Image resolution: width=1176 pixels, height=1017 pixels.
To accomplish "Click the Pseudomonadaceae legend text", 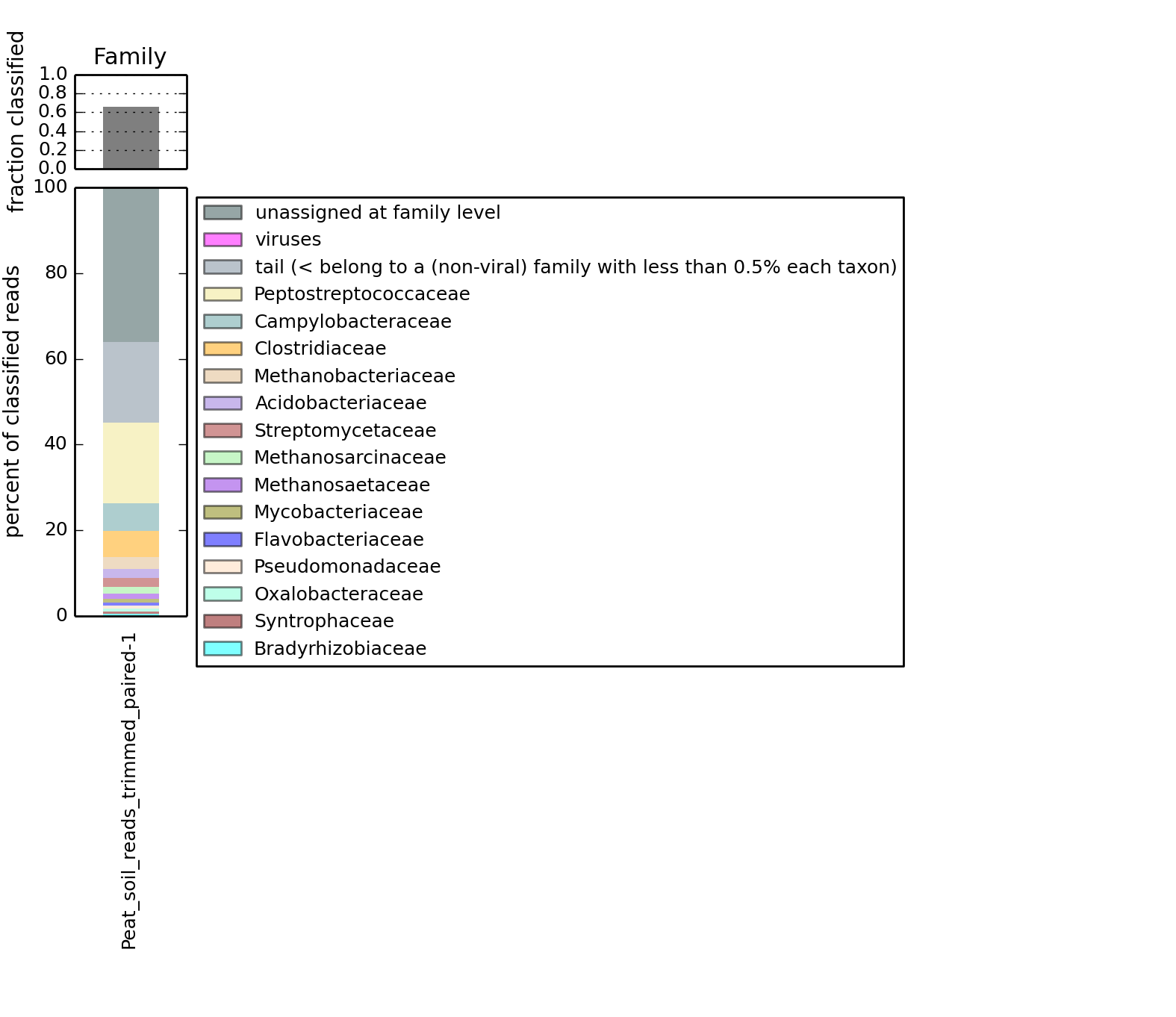I will 347,567.
